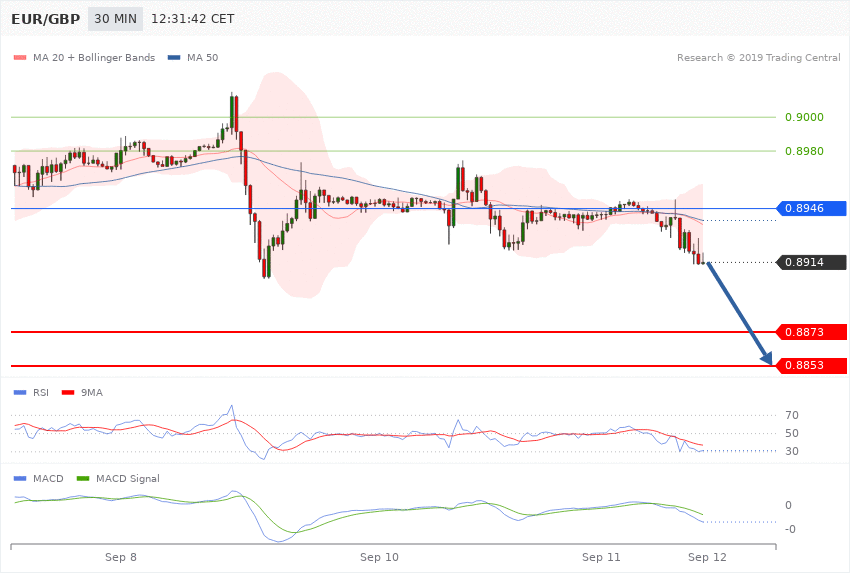Click the Sep 10 date label
This screenshot has width=850, height=576.
click(x=379, y=557)
